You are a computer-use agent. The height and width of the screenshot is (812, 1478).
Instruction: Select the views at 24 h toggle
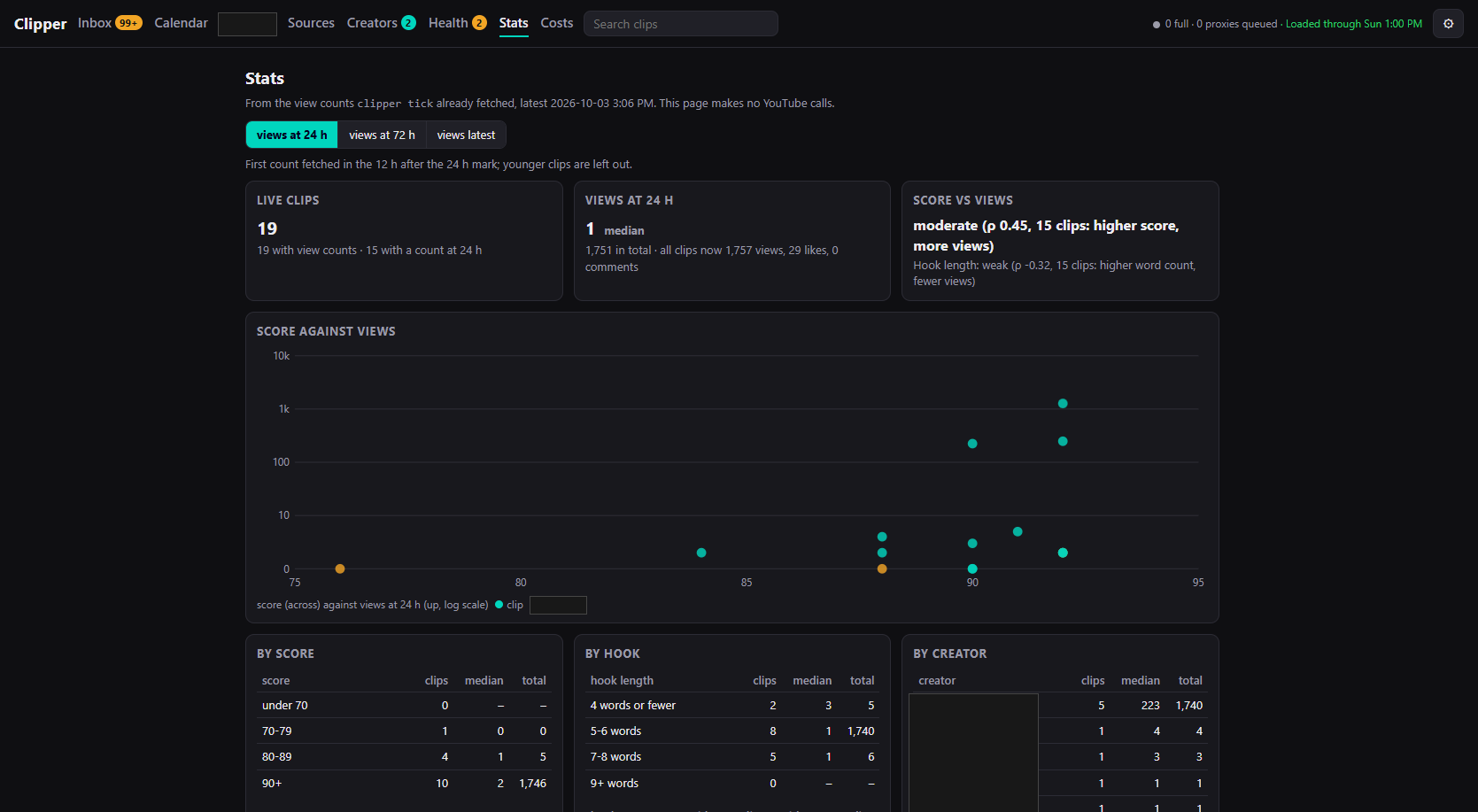coord(291,135)
